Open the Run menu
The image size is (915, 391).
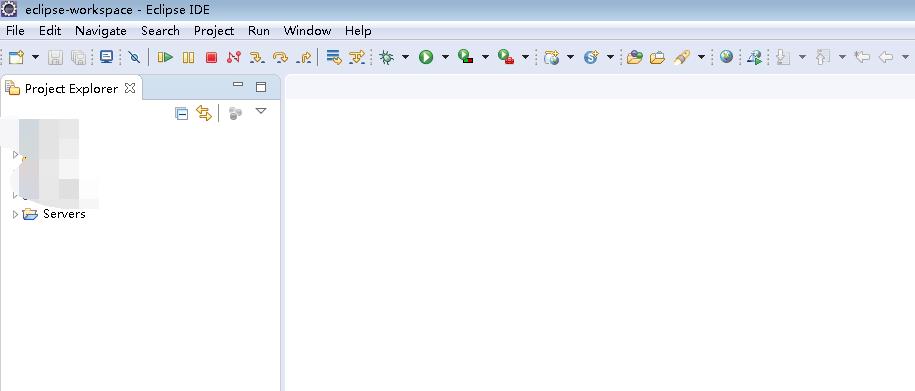(259, 31)
